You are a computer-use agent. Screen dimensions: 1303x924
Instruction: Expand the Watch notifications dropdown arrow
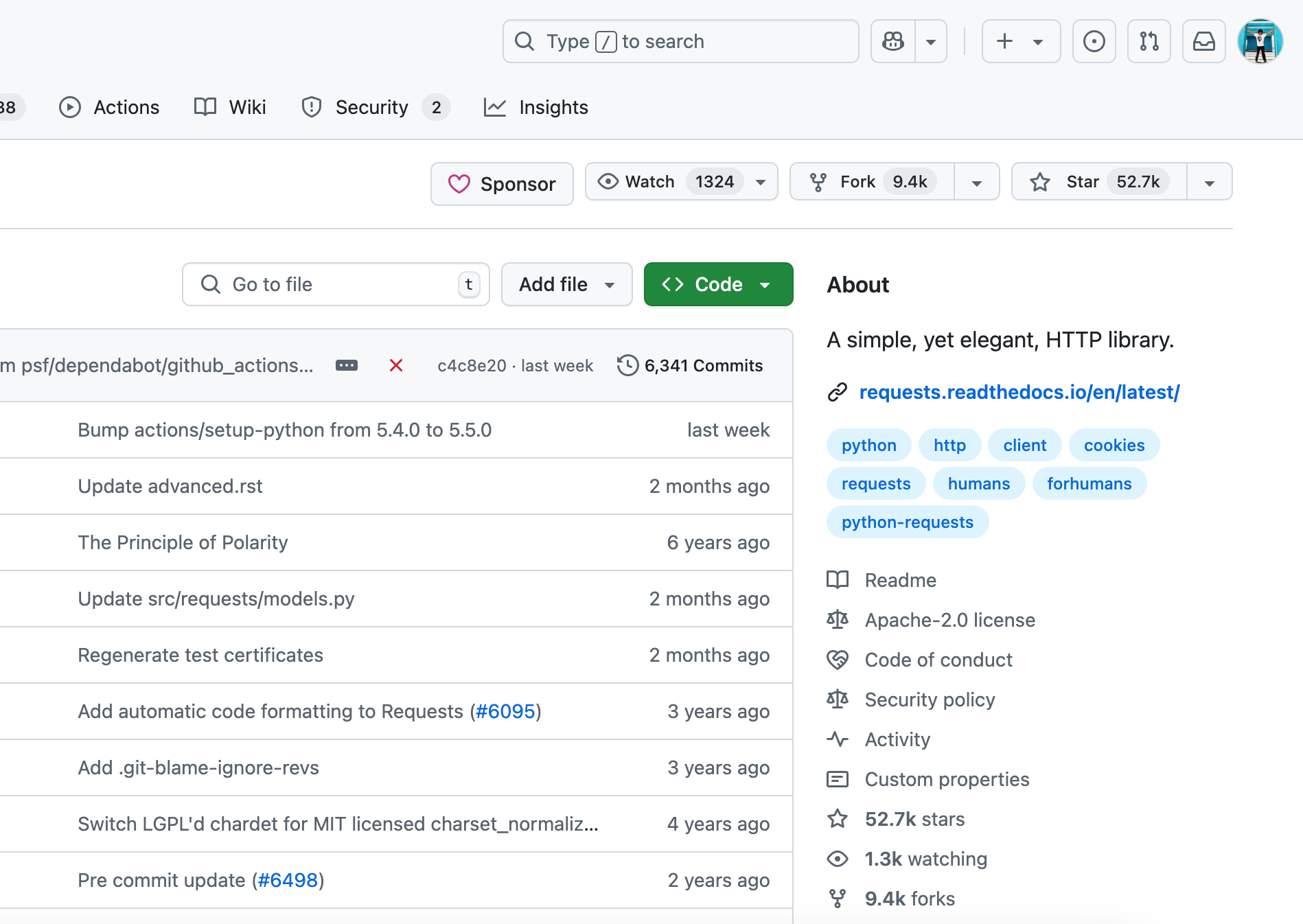click(761, 182)
